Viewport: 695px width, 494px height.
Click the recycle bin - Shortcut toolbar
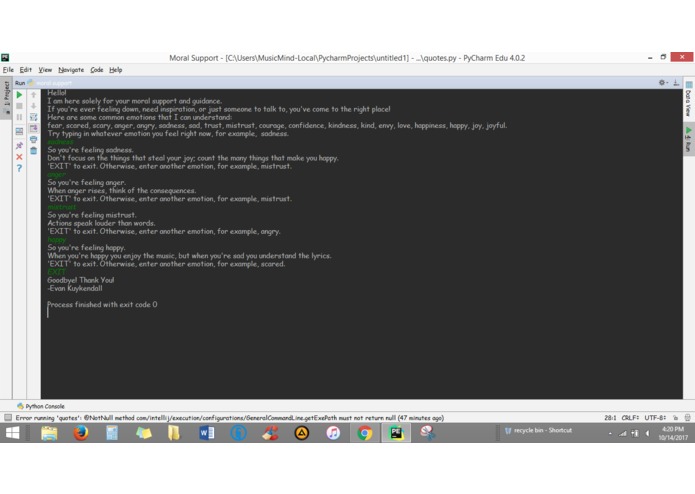tap(538, 430)
